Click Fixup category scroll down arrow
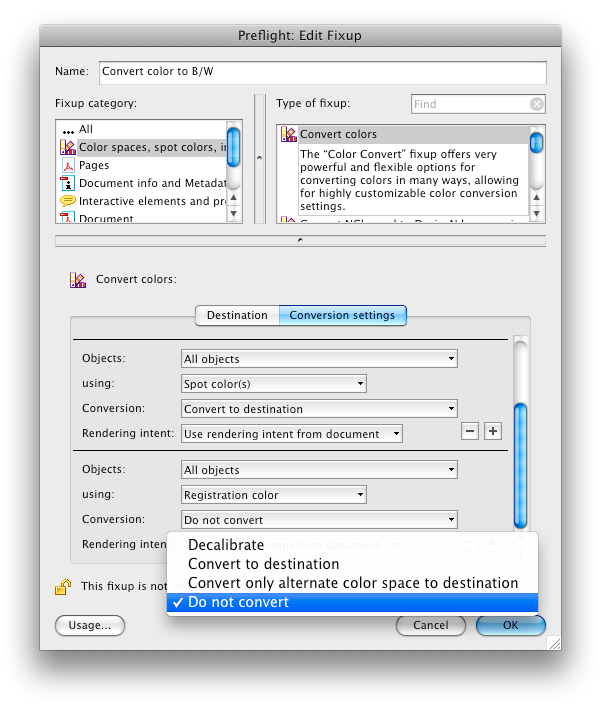Screen dimensions: 601x705 (233, 214)
